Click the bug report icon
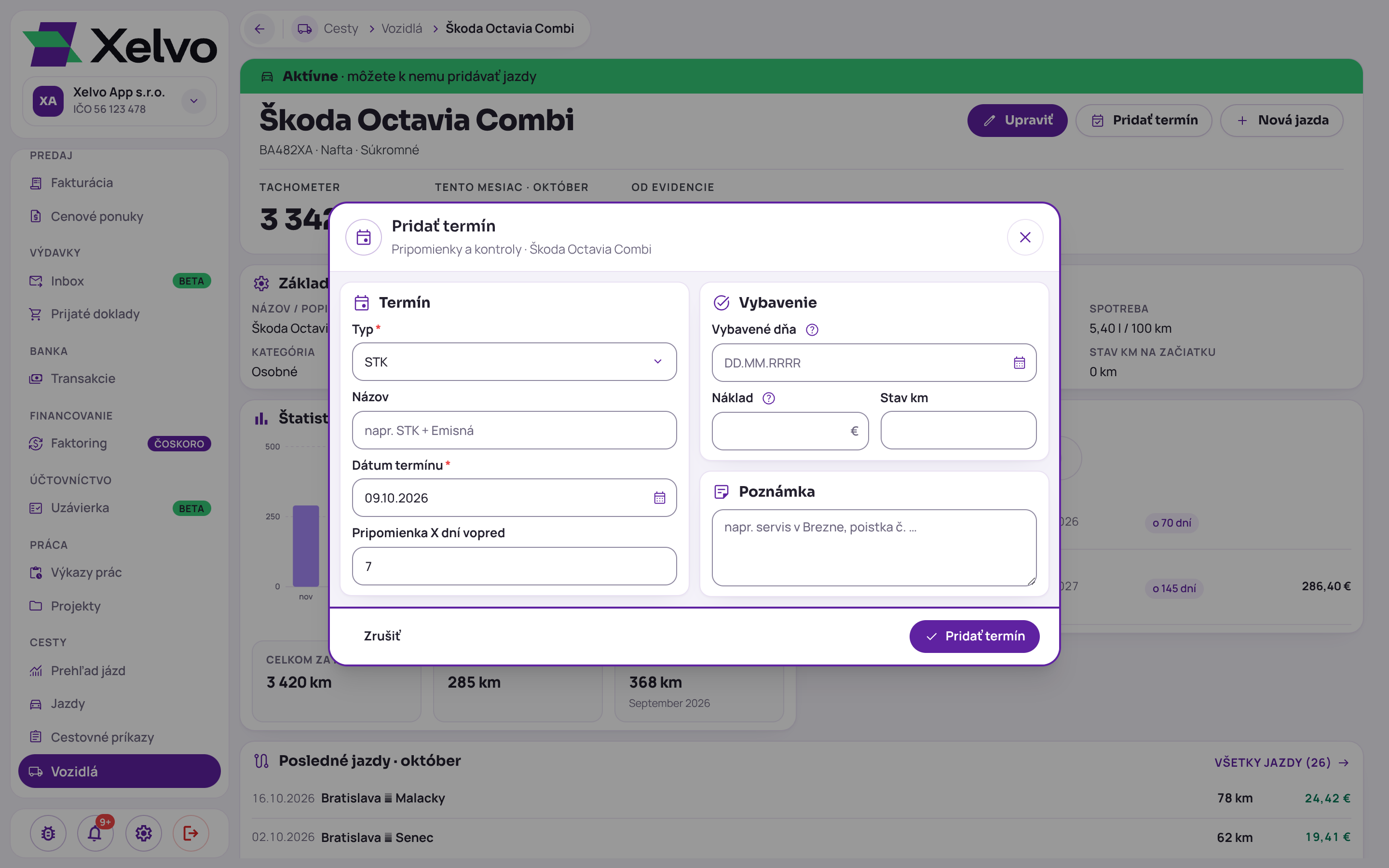1389x868 pixels. (48, 833)
